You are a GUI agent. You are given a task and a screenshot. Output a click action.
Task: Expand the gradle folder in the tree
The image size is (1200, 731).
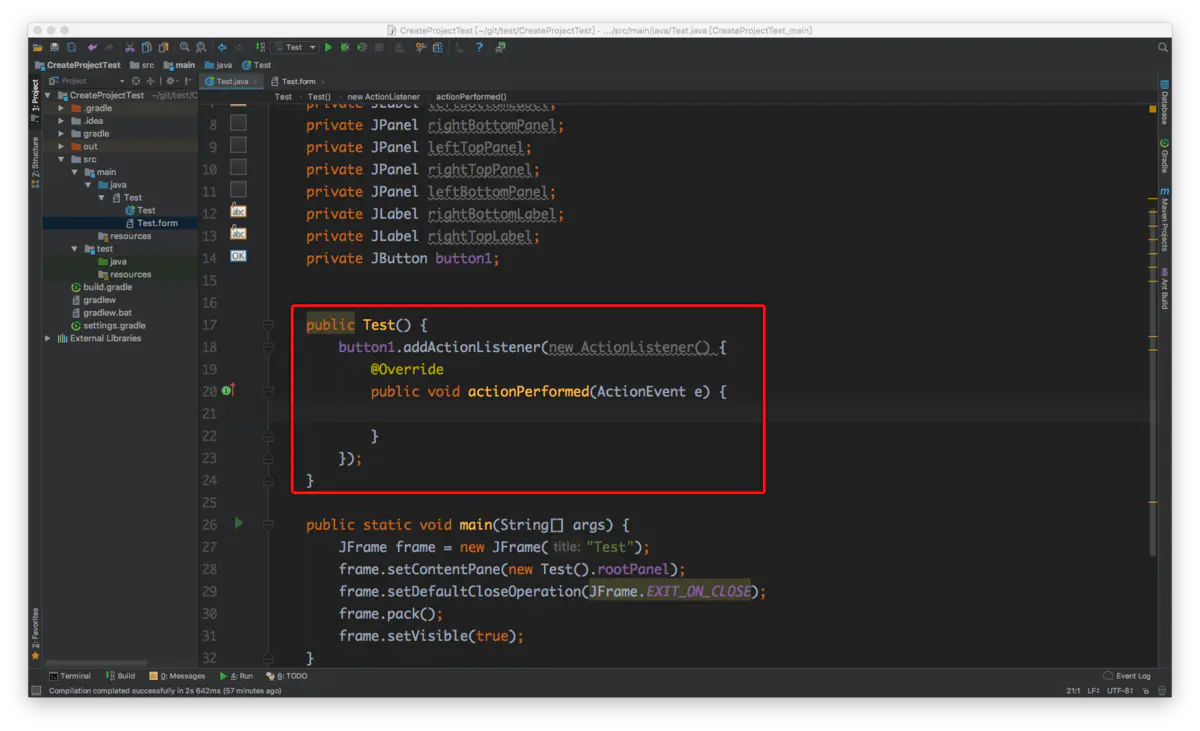61,134
